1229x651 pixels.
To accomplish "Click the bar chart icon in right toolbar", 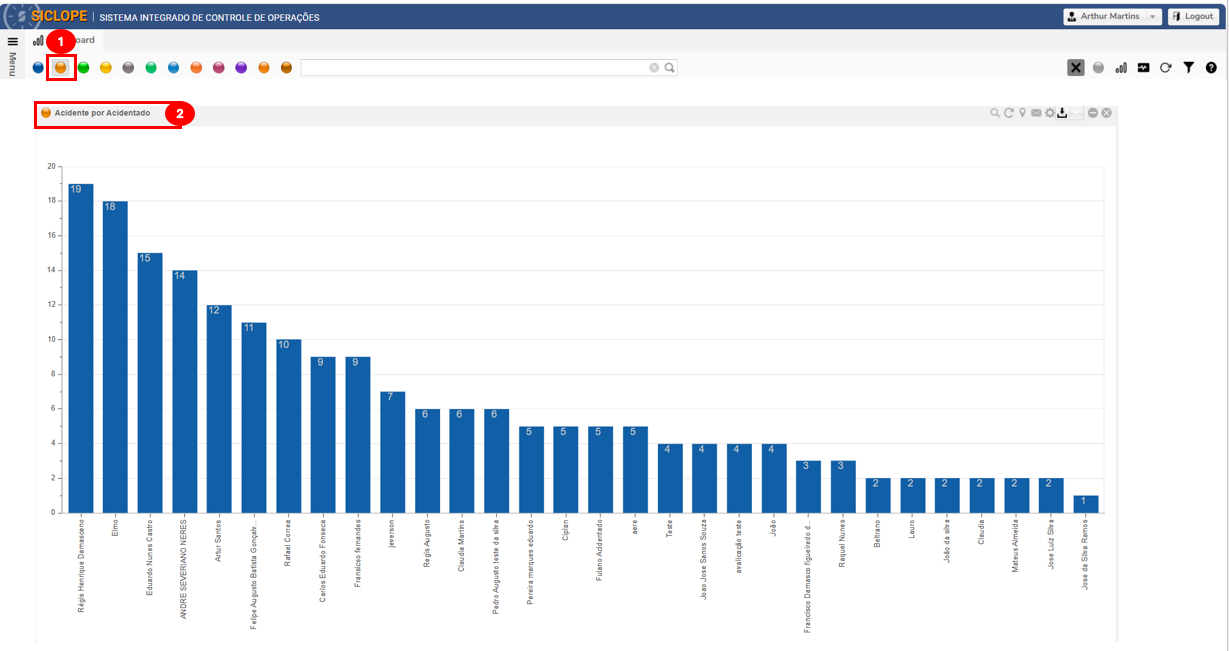I will coord(1121,68).
